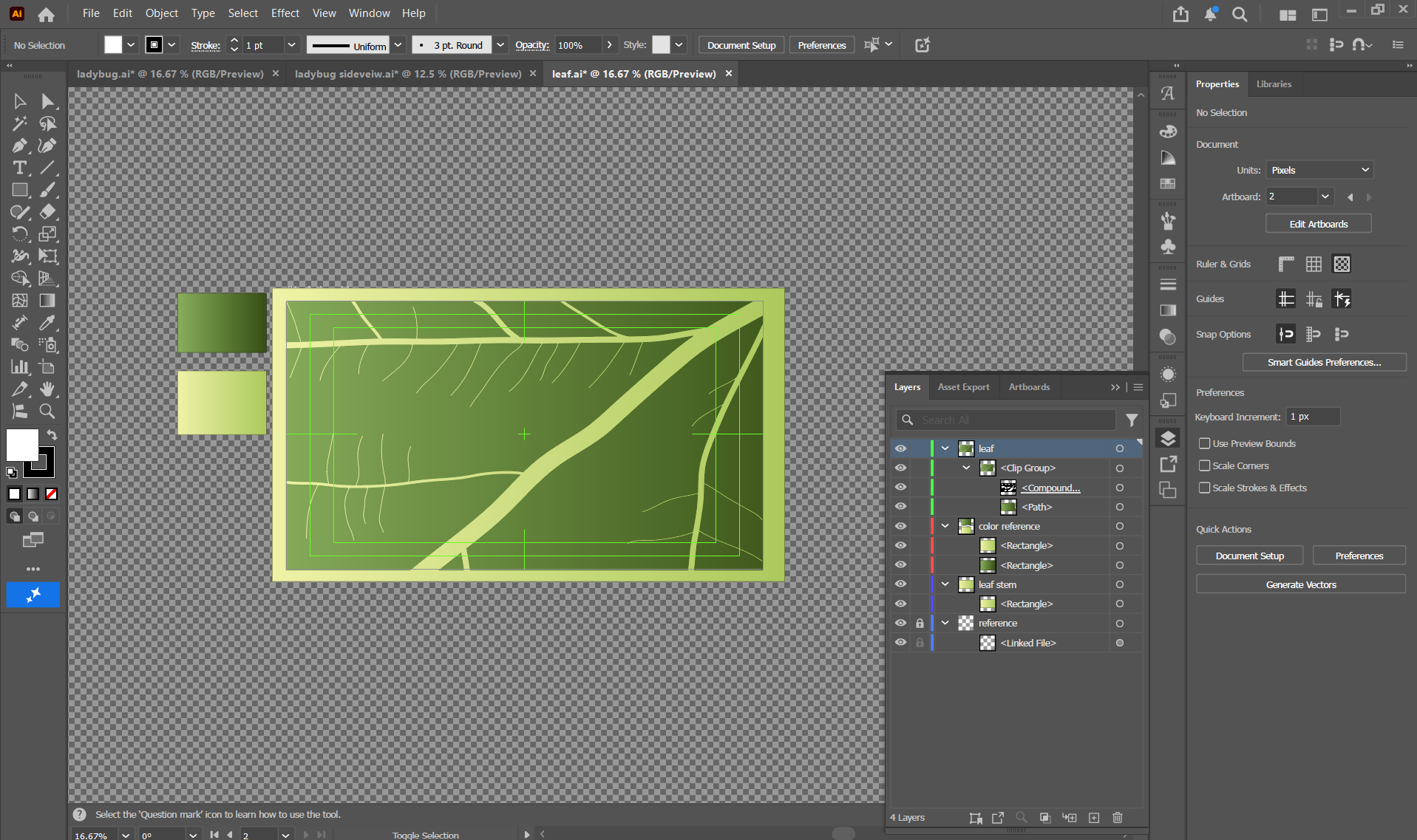Enable Scale Corners checkbox
Image resolution: width=1417 pixels, height=840 pixels.
1205,465
